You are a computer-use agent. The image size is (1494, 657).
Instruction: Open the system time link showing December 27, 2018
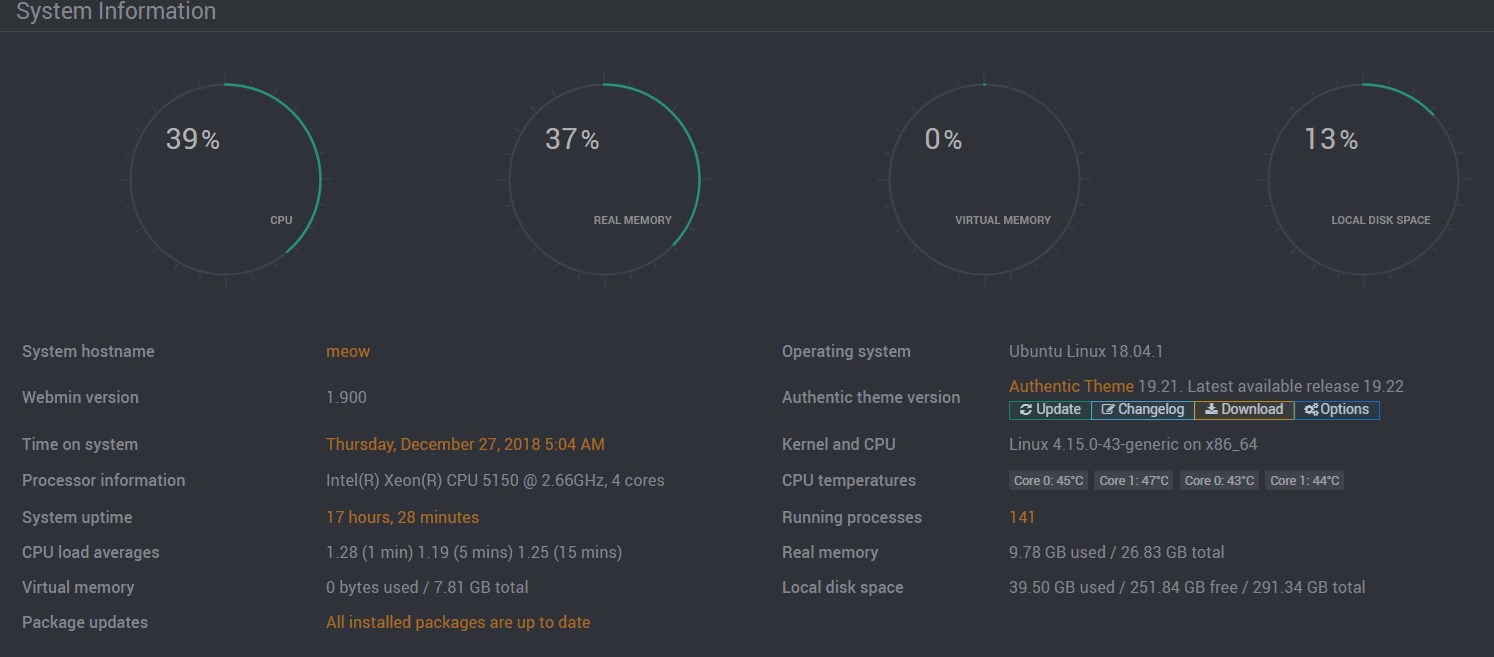(x=465, y=444)
